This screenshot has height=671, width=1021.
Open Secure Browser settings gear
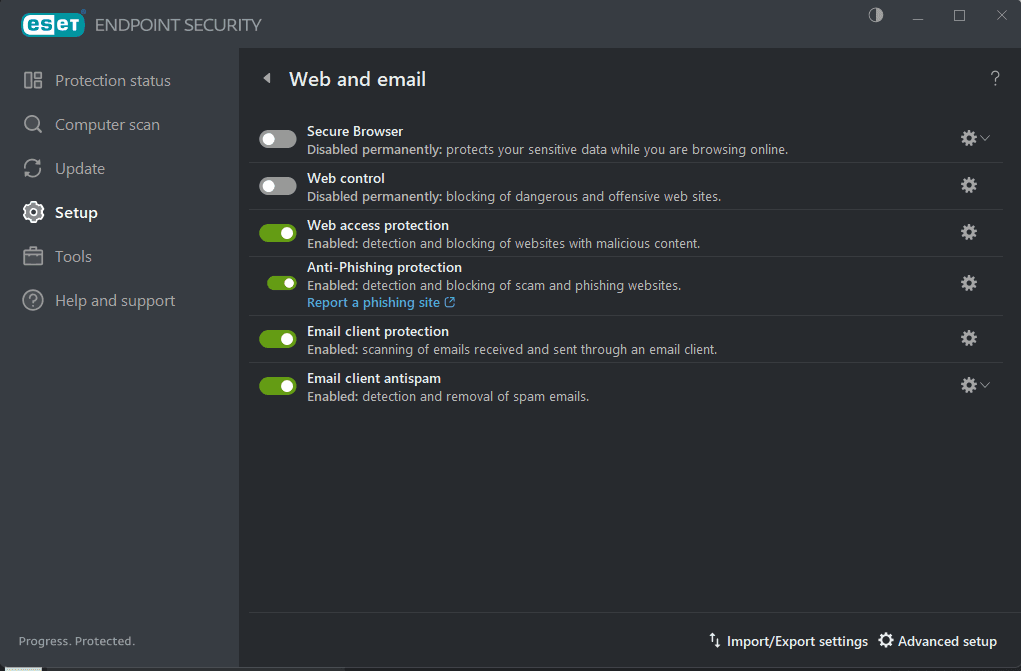click(x=969, y=138)
